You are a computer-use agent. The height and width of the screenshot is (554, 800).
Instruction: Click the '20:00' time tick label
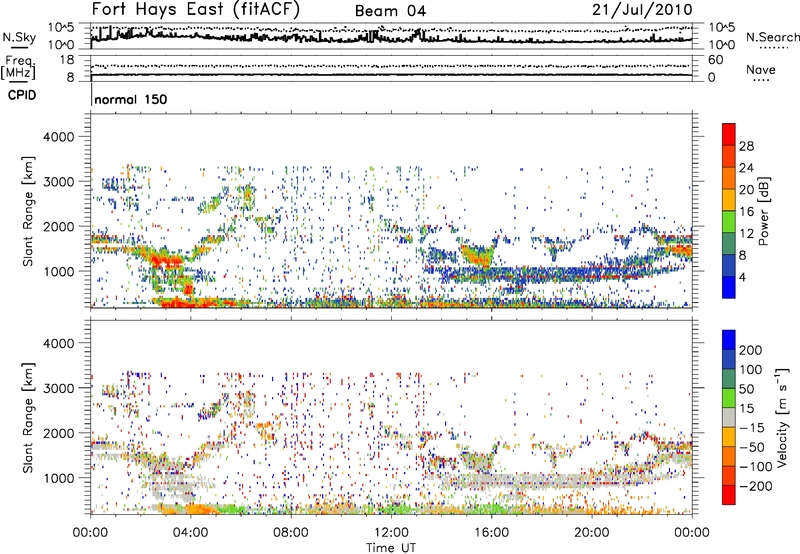[591, 533]
